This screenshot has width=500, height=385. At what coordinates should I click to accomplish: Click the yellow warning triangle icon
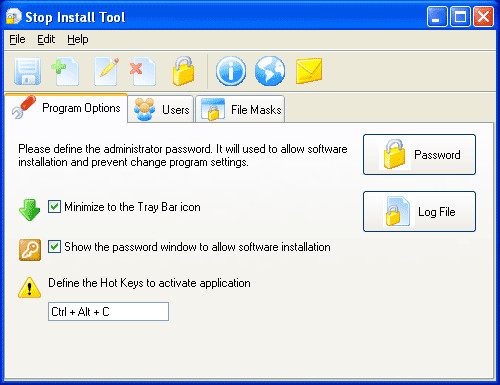click(29, 287)
